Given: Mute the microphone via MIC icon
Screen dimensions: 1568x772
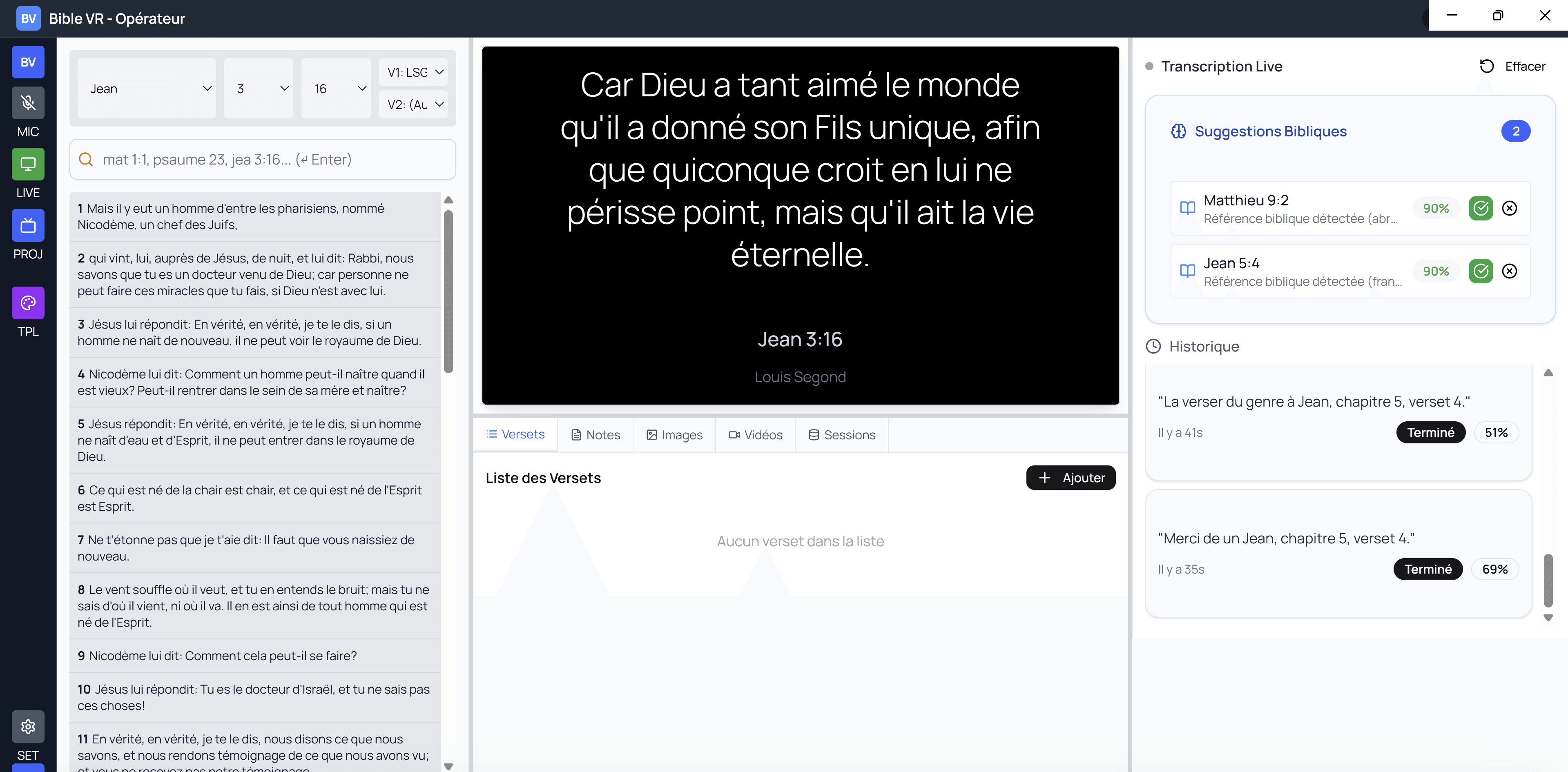Looking at the screenshot, I should (x=27, y=103).
